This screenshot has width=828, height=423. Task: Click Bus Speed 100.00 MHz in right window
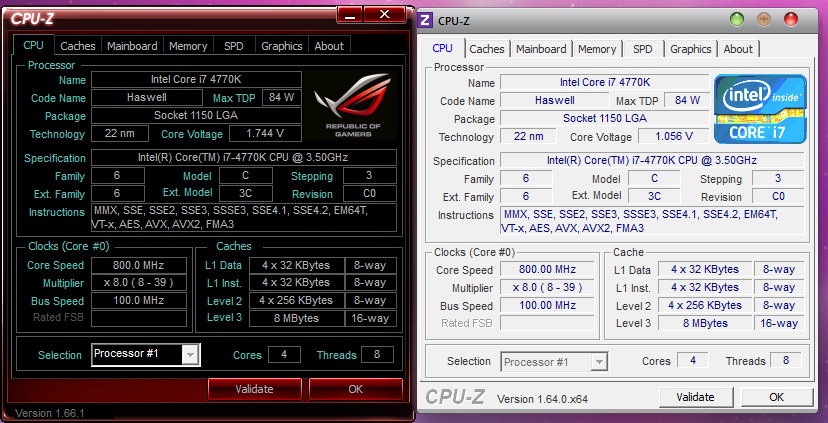click(547, 305)
